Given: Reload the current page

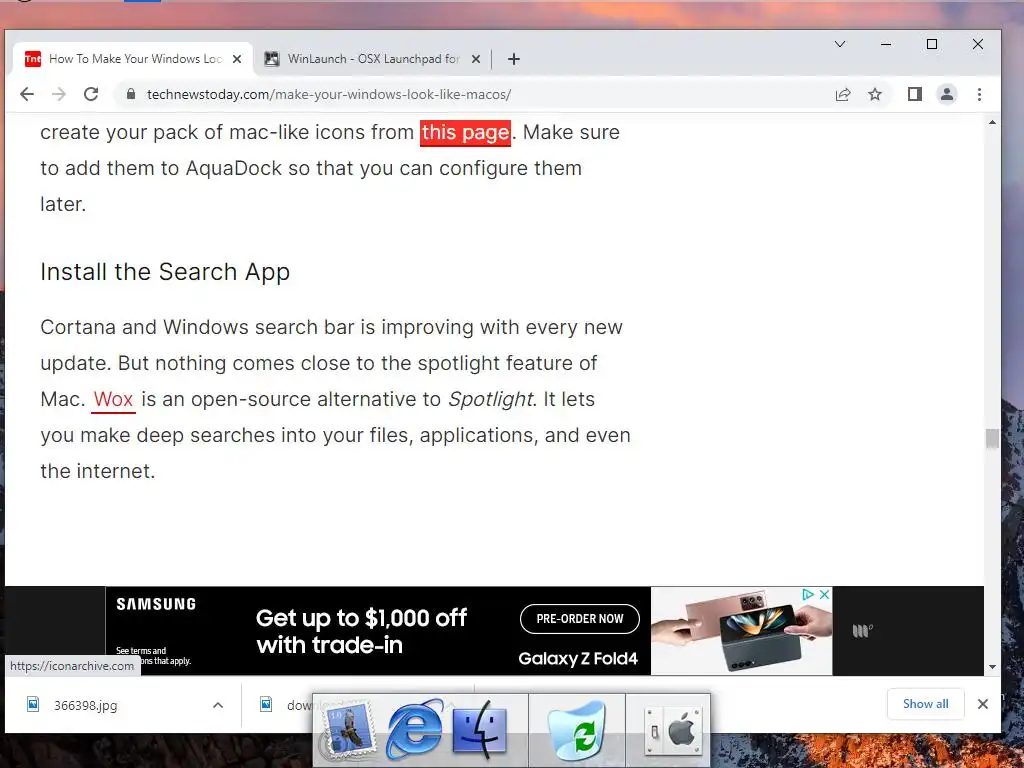Looking at the screenshot, I should click(x=91, y=94).
